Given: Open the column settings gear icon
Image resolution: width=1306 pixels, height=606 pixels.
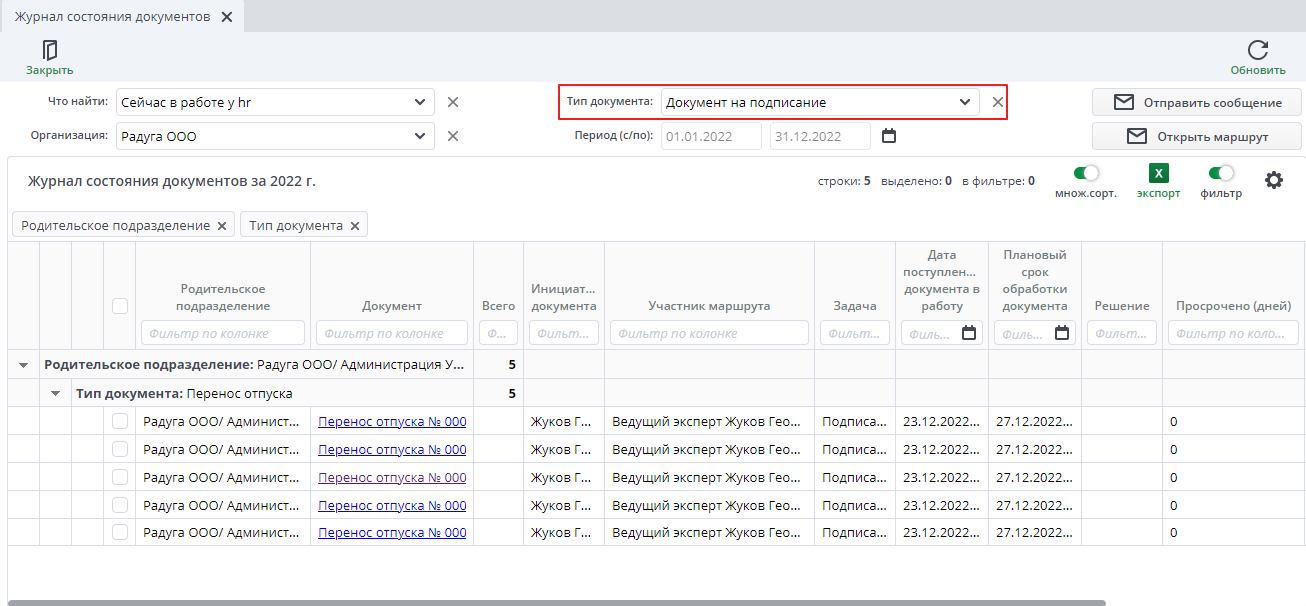Looking at the screenshot, I should 1274,180.
